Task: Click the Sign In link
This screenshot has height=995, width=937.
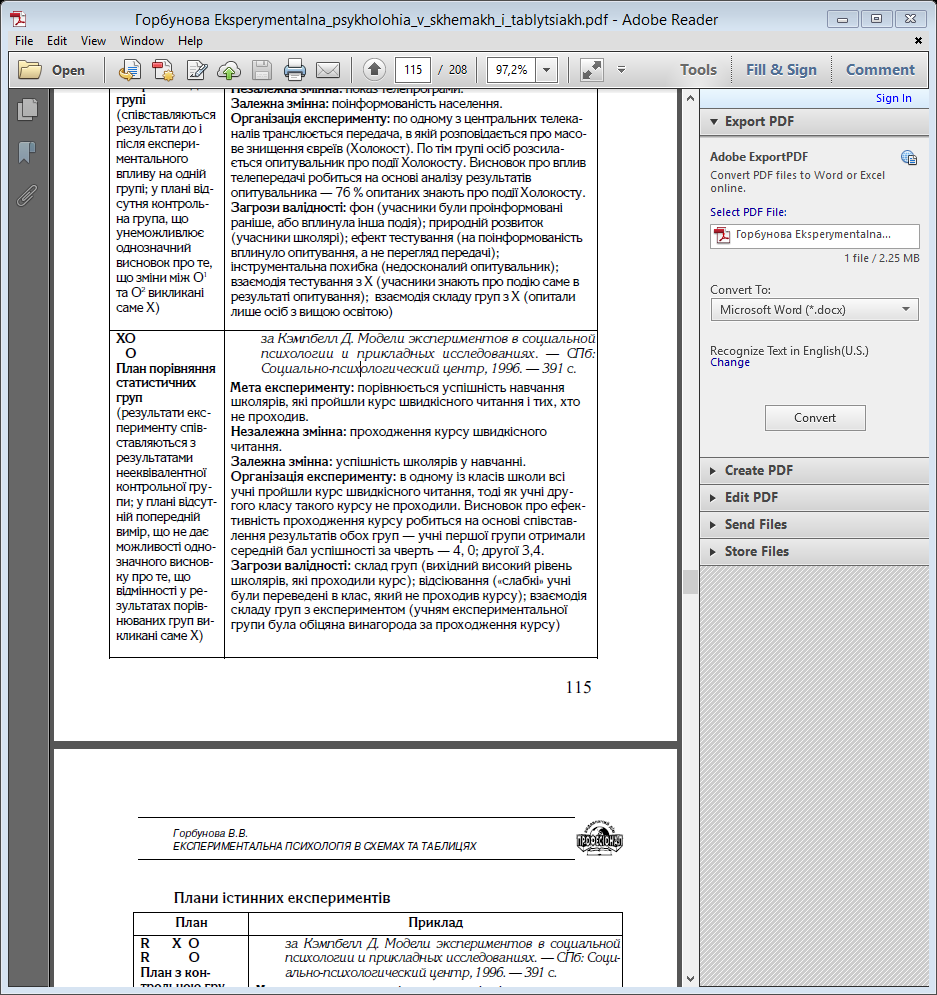Action: coord(893,98)
